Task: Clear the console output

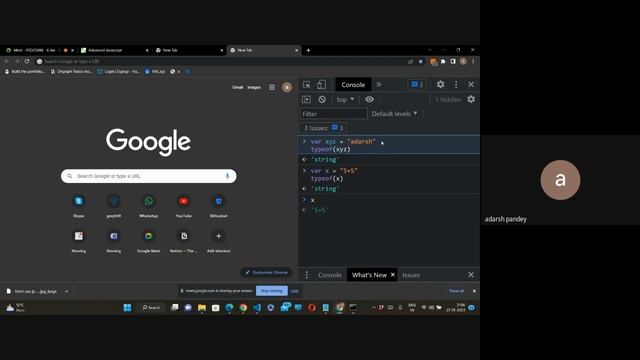Action: click(322, 100)
